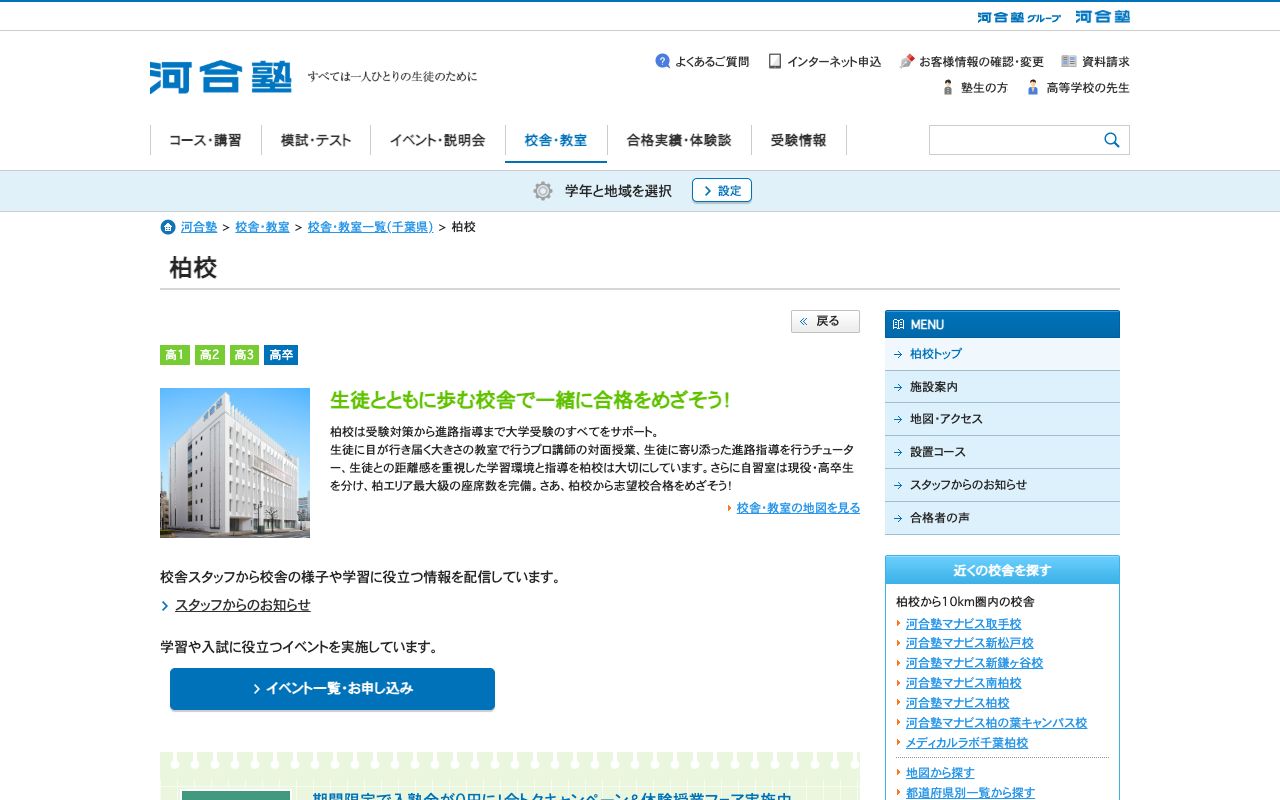Click the booklet icon for 資料請求
The width and height of the screenshot is (1280, 800).
[x=1069, y=61]
